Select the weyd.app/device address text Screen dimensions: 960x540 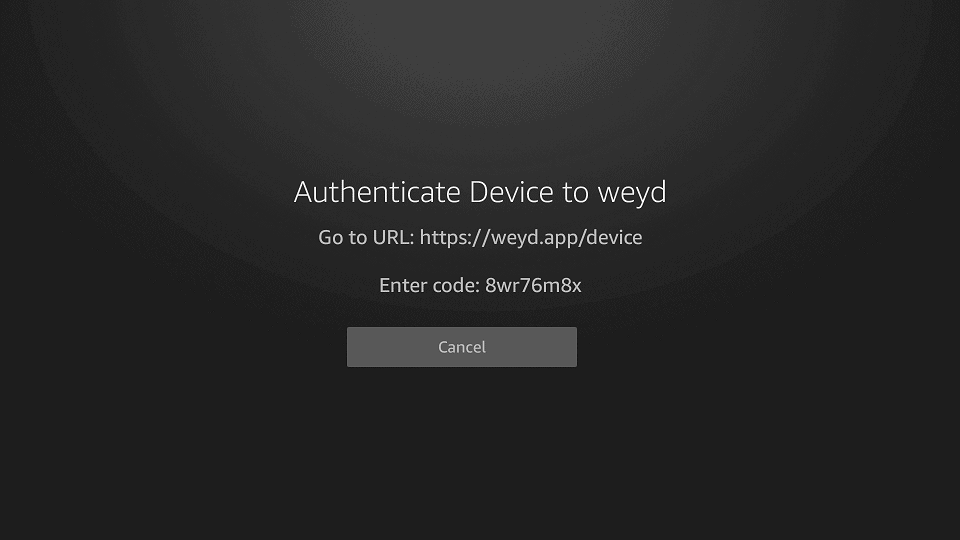pyautogui.click(x=567, y=238)
